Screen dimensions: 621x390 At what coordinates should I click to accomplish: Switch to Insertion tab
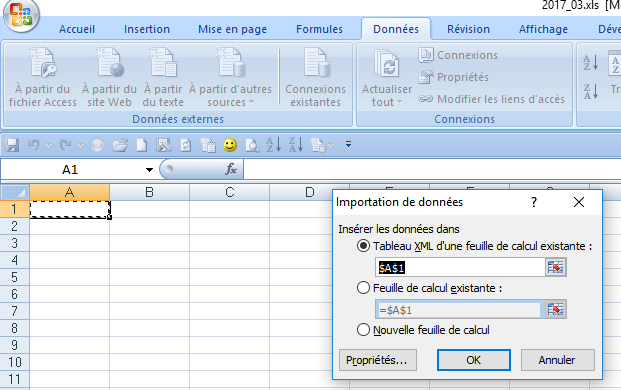147,29
